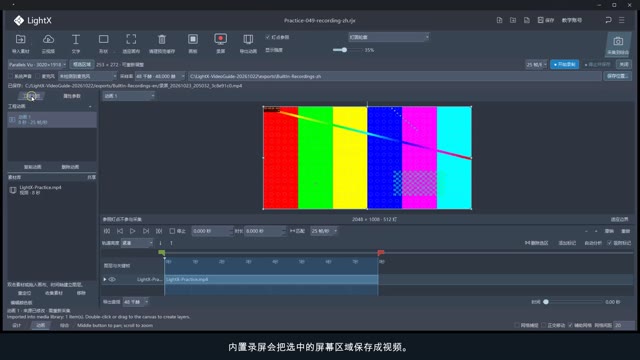
Task: Click the red timeline end marker
Action: pyautogui.click(x=381, y=253)
